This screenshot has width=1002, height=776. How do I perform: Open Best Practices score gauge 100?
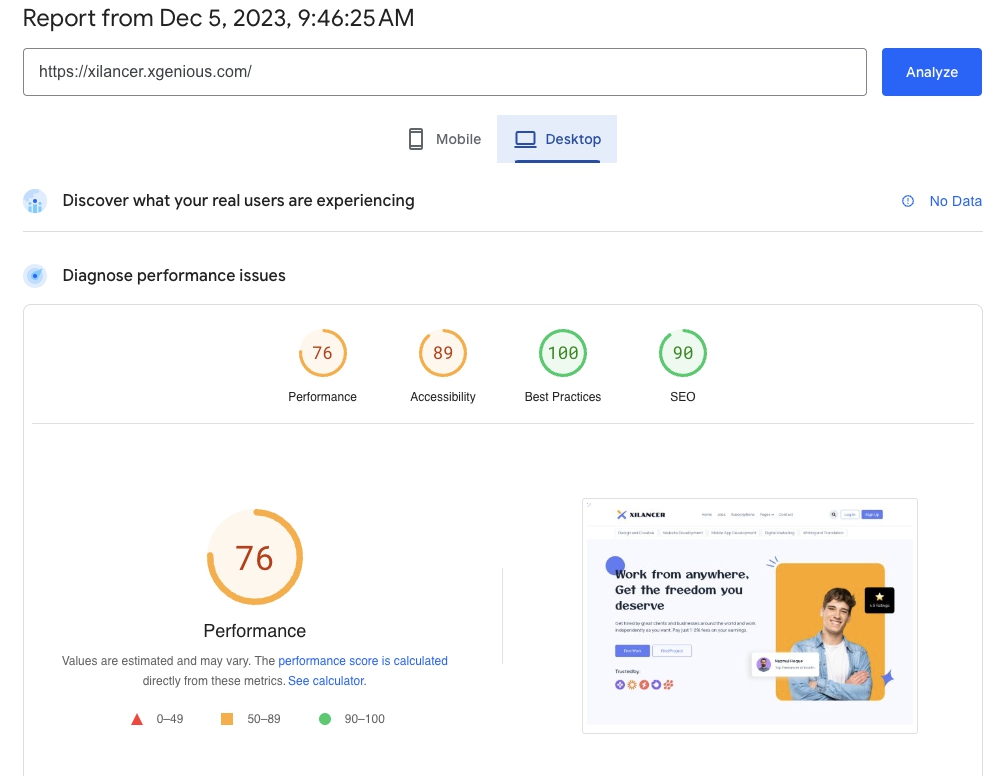[x=563, y=353]
